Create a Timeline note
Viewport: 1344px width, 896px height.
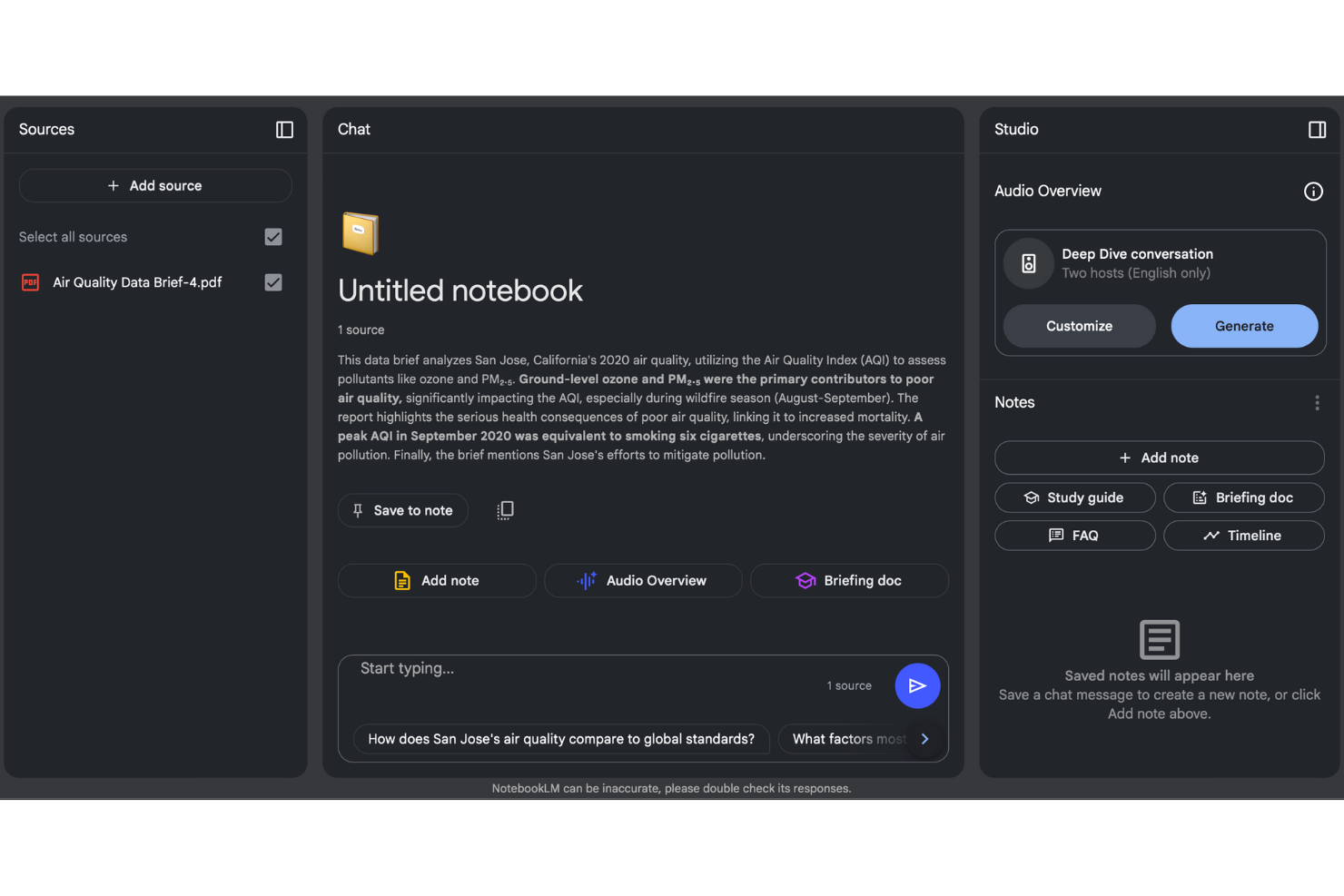pyautogui.click(x=1244, y=536)
